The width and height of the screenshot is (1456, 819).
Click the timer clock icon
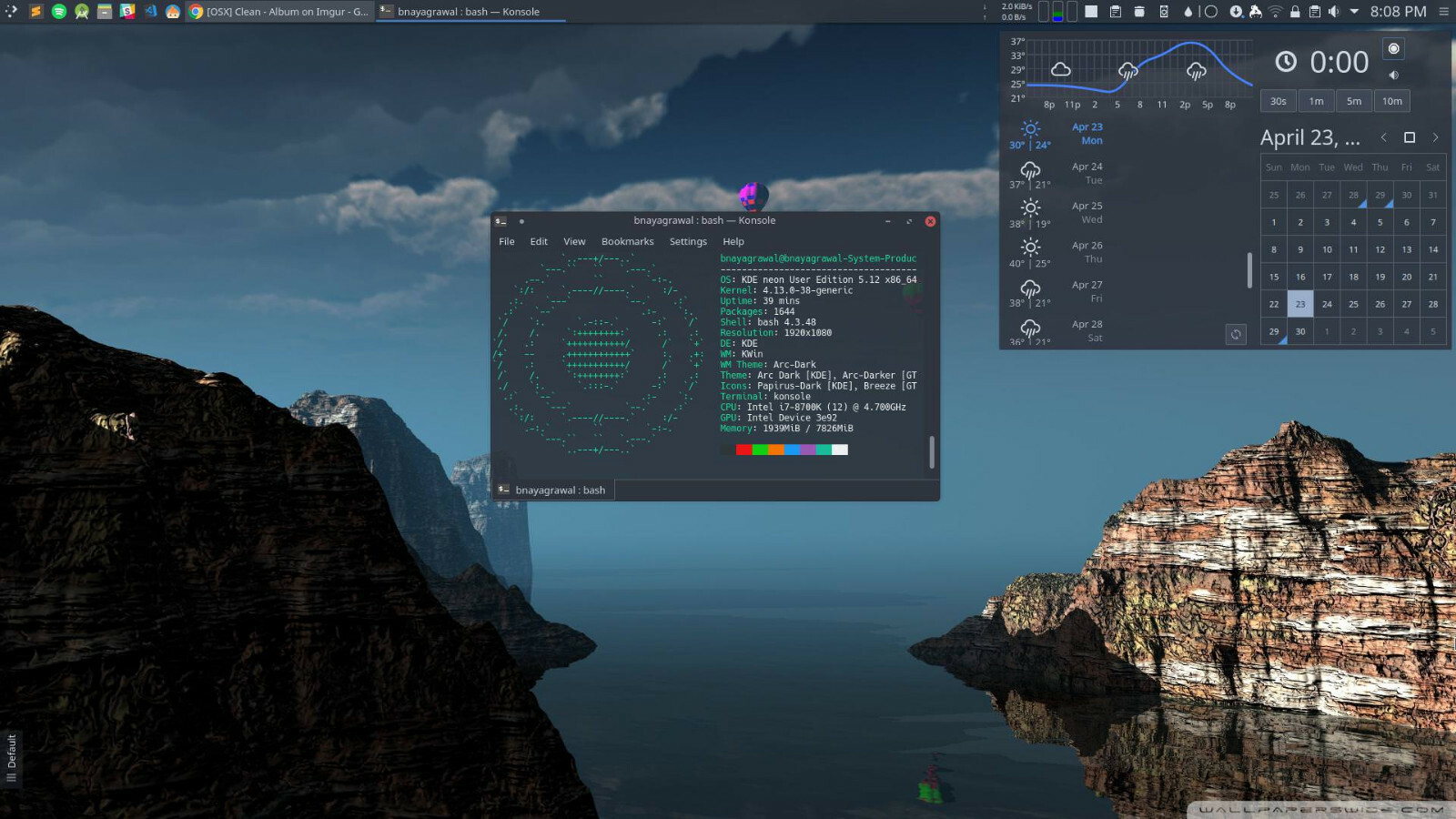pos(1286,62)
